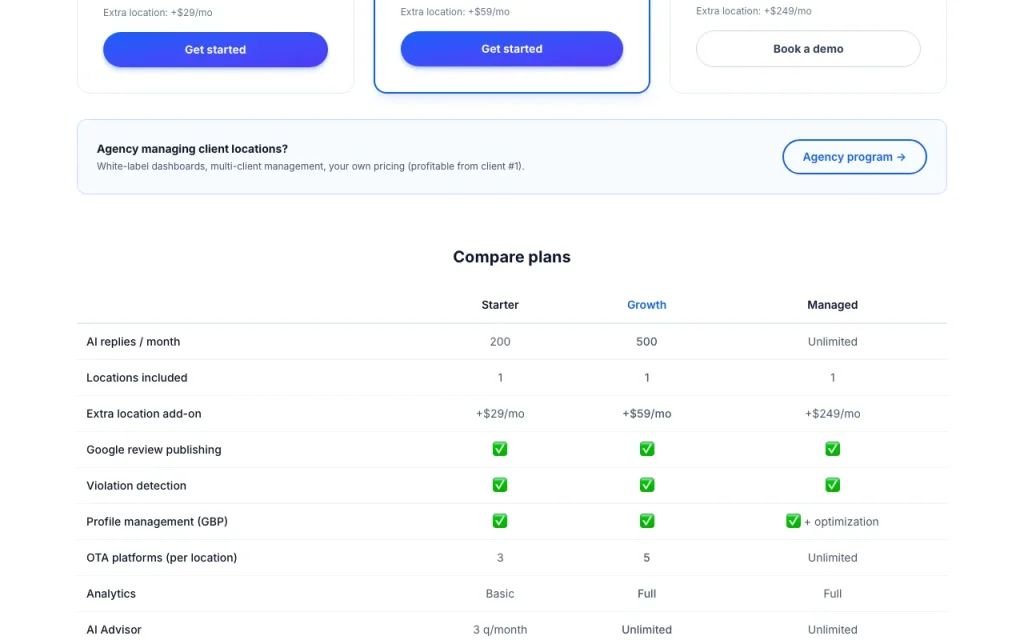
Task: Click Full analytics value in Managed column
Action: tap(832, 594)
